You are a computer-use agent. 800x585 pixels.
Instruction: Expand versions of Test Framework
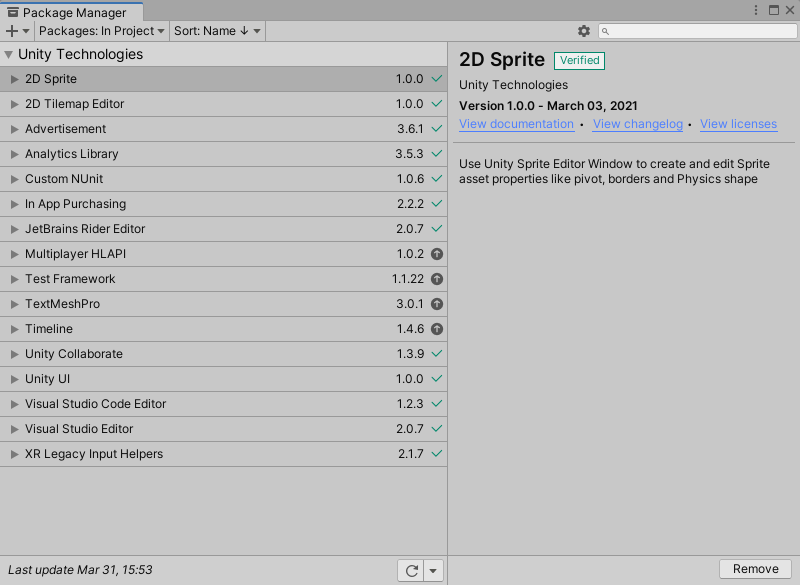point(15,279)
